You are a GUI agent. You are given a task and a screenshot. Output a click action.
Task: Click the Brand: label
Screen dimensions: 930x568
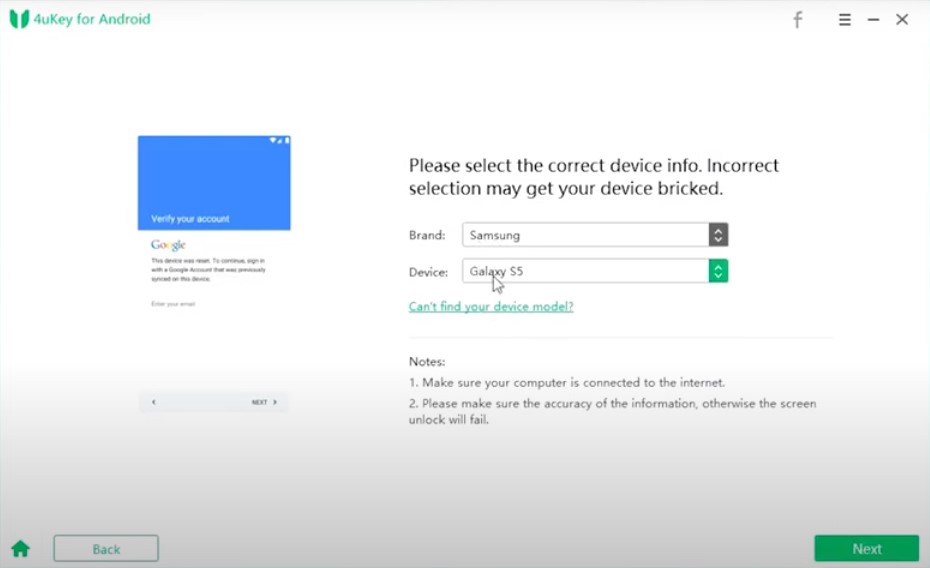(x=427, y=235)
